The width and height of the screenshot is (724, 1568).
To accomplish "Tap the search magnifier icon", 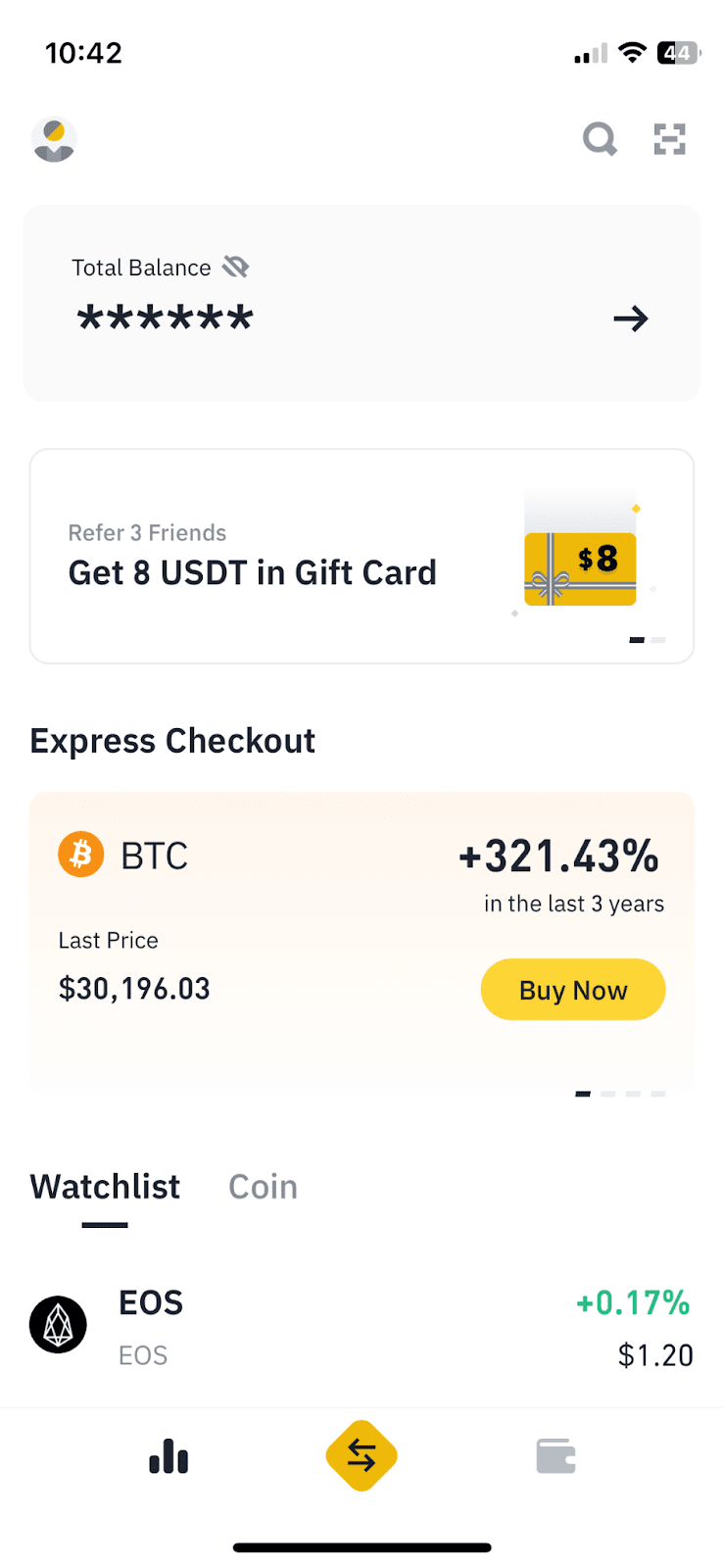I will pyautogui.click(x=600, y=139).
